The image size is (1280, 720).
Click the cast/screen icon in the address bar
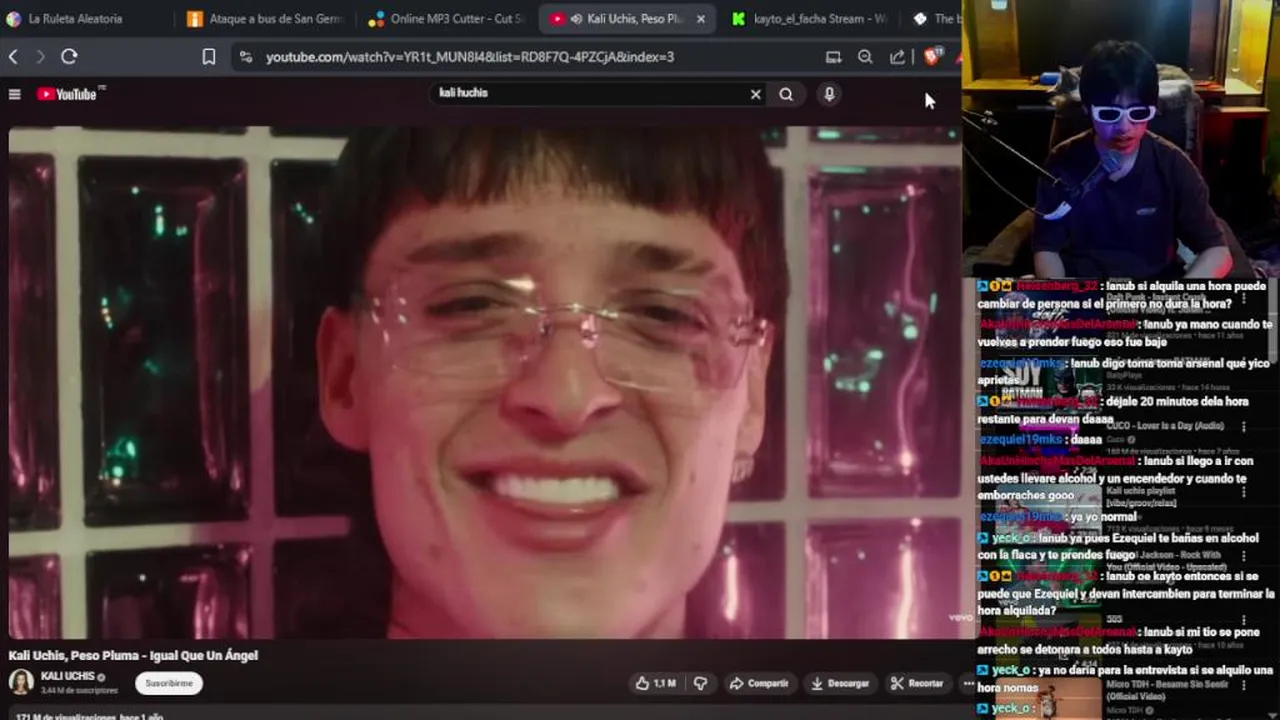833,57
